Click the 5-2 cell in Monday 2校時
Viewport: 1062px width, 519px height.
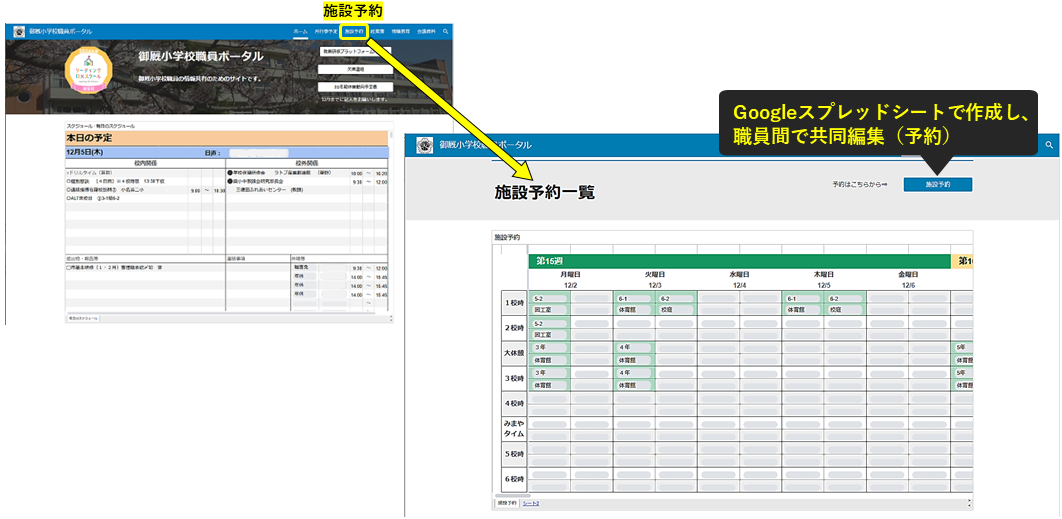pos(549,324)
